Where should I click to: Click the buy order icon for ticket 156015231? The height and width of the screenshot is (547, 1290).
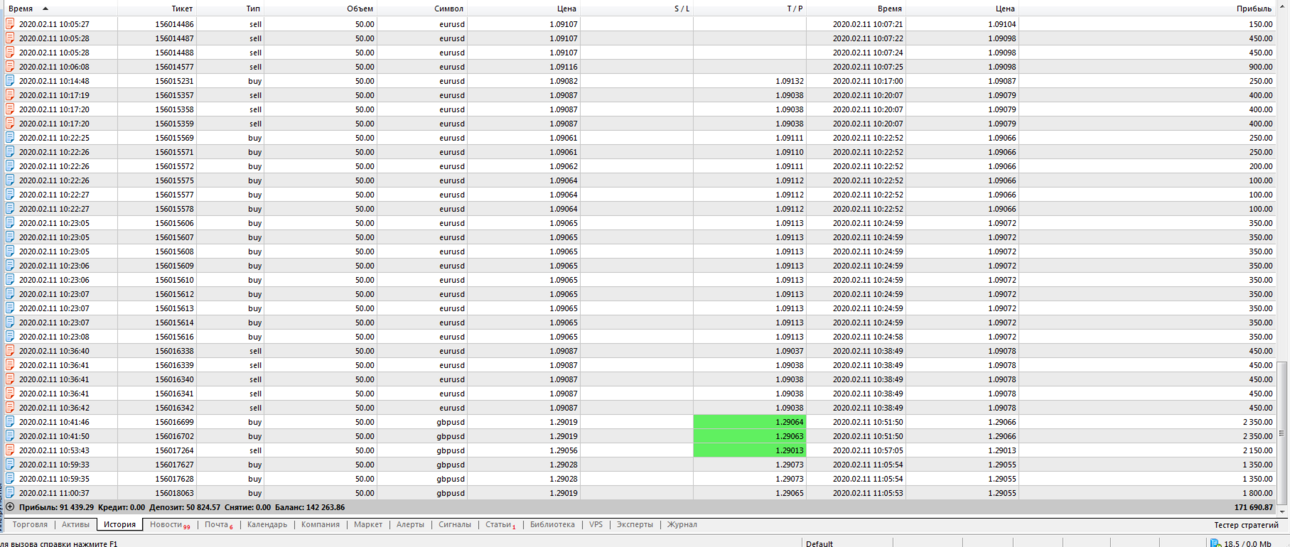coord(10,80)
